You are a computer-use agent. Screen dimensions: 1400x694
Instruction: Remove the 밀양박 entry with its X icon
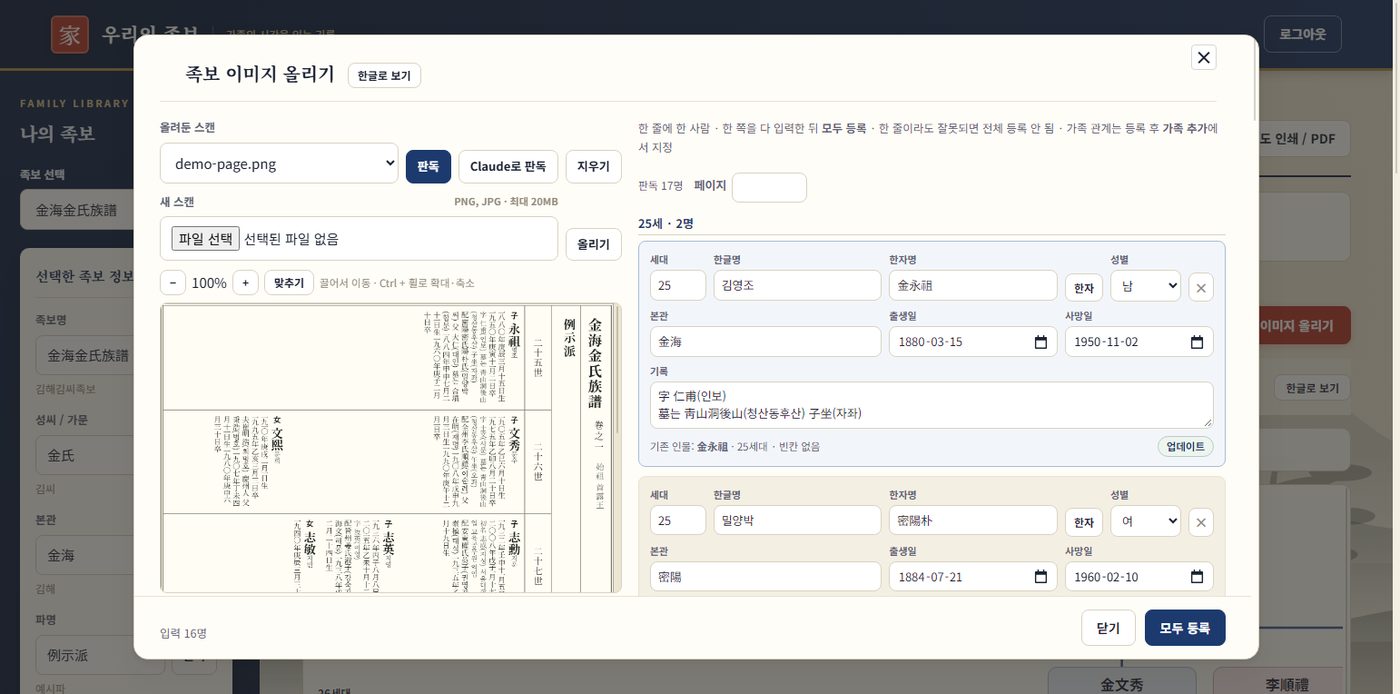tap(1201, 522)
